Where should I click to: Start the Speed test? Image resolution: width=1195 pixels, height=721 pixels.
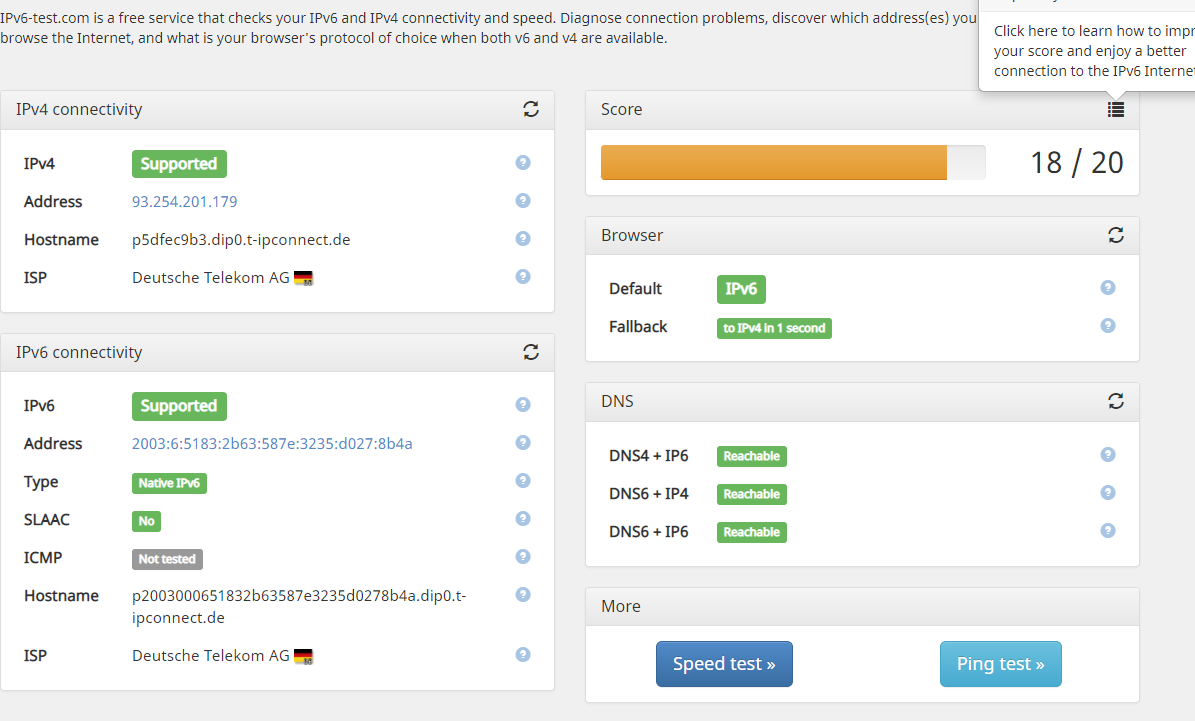click(x=724, y=664)
